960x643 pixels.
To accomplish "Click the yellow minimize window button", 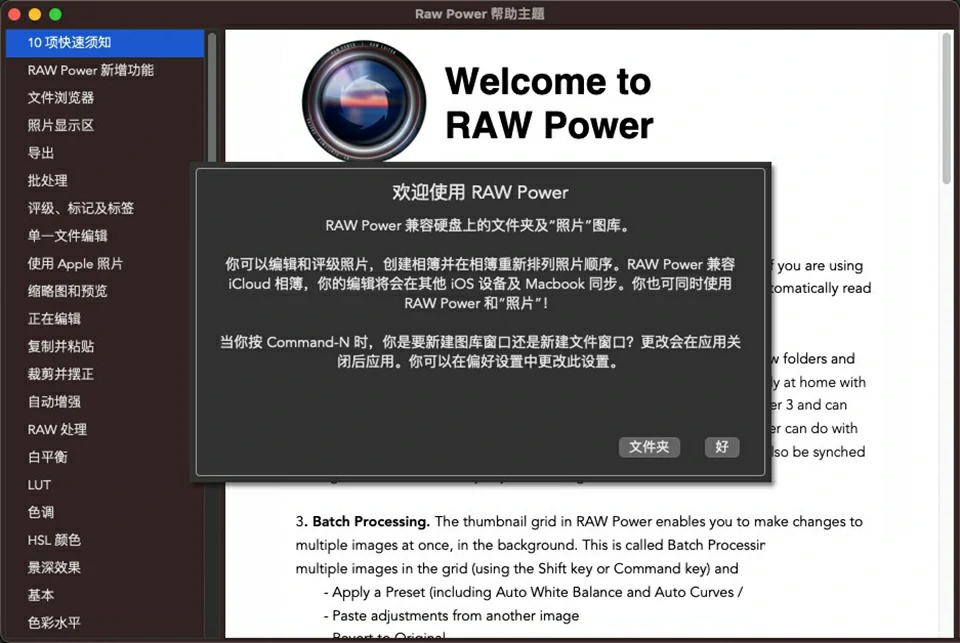I will (x=35, y=14).
